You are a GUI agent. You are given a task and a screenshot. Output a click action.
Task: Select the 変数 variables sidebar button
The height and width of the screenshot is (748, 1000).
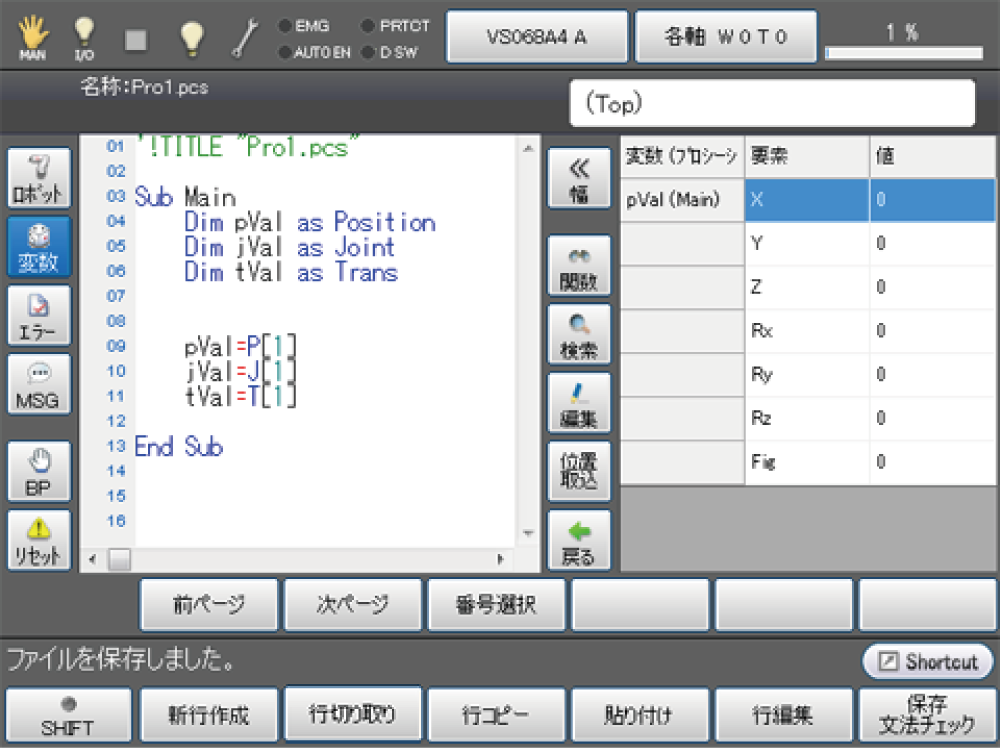point(39,246)
